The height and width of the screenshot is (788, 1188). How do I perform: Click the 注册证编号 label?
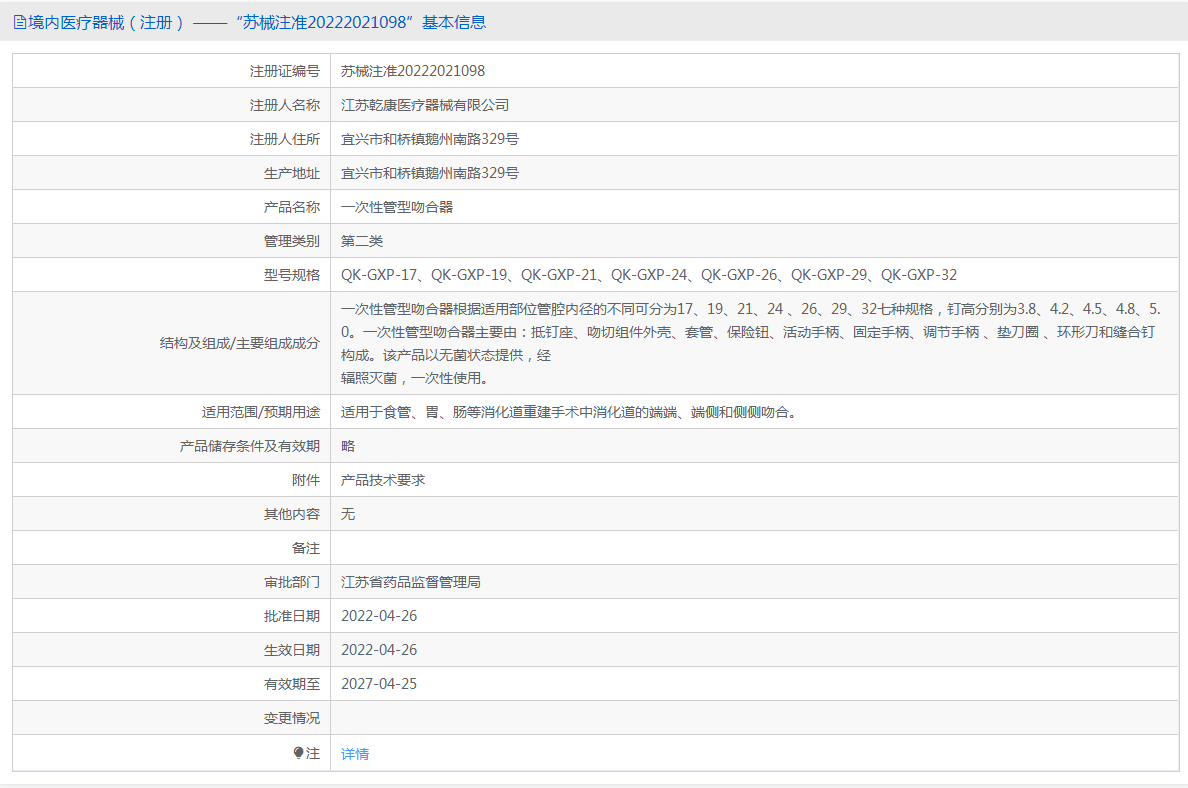(x=285, y=71)
